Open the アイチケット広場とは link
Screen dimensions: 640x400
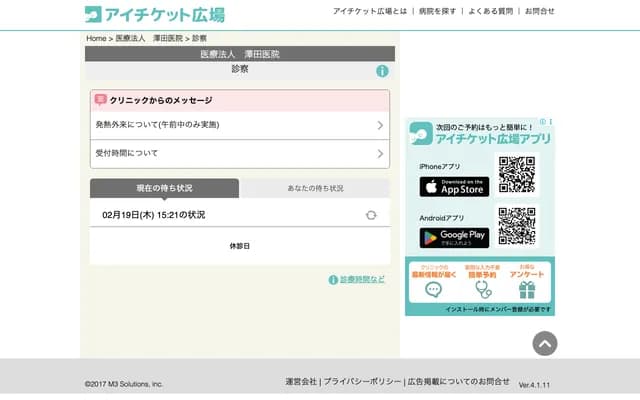(x=370, y=11)
